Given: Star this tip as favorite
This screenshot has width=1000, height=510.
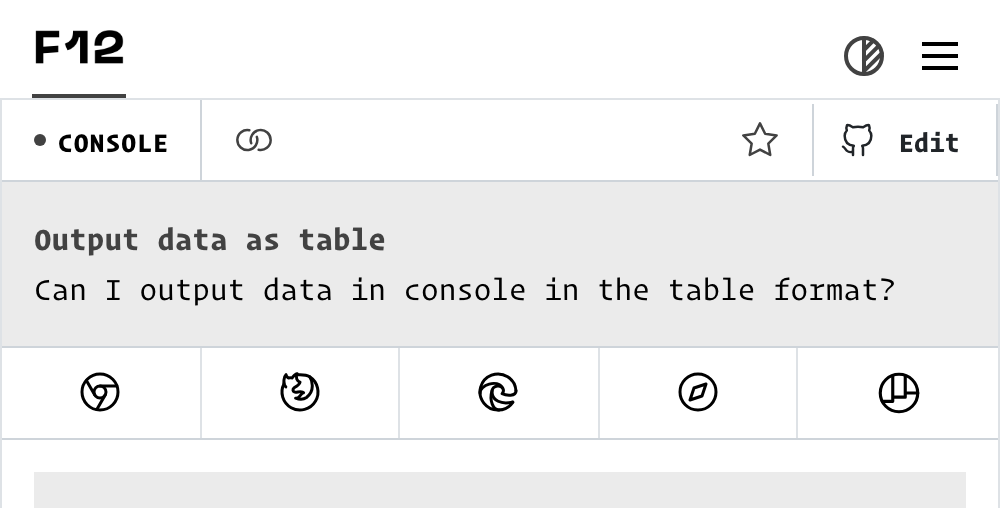Looking at the screenshot, I should [760, 140].
